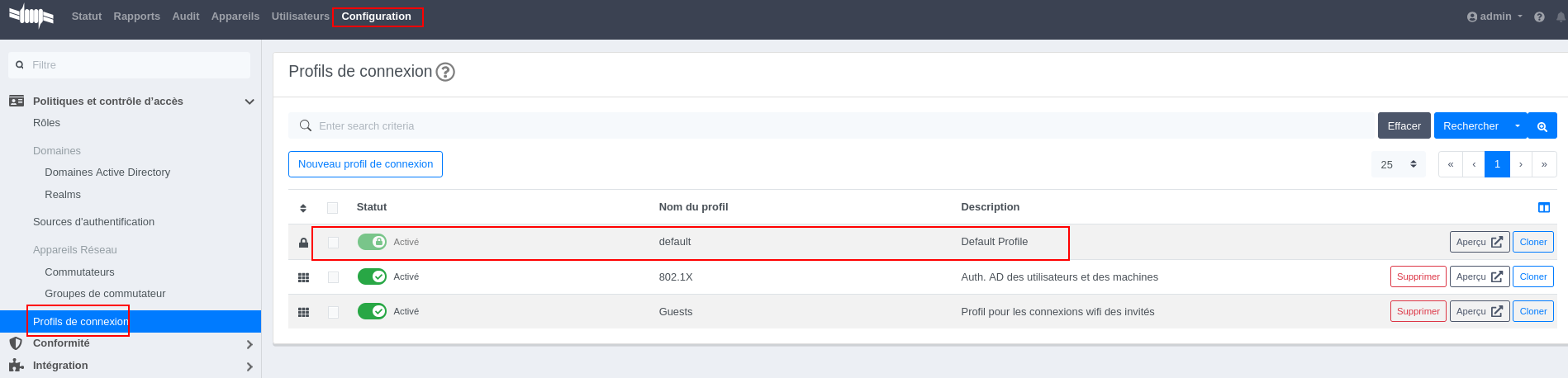Viewport: 1568px width, 378px height.
Task: Go to the first page with the « button
Action: click(x=1451, y=164)
